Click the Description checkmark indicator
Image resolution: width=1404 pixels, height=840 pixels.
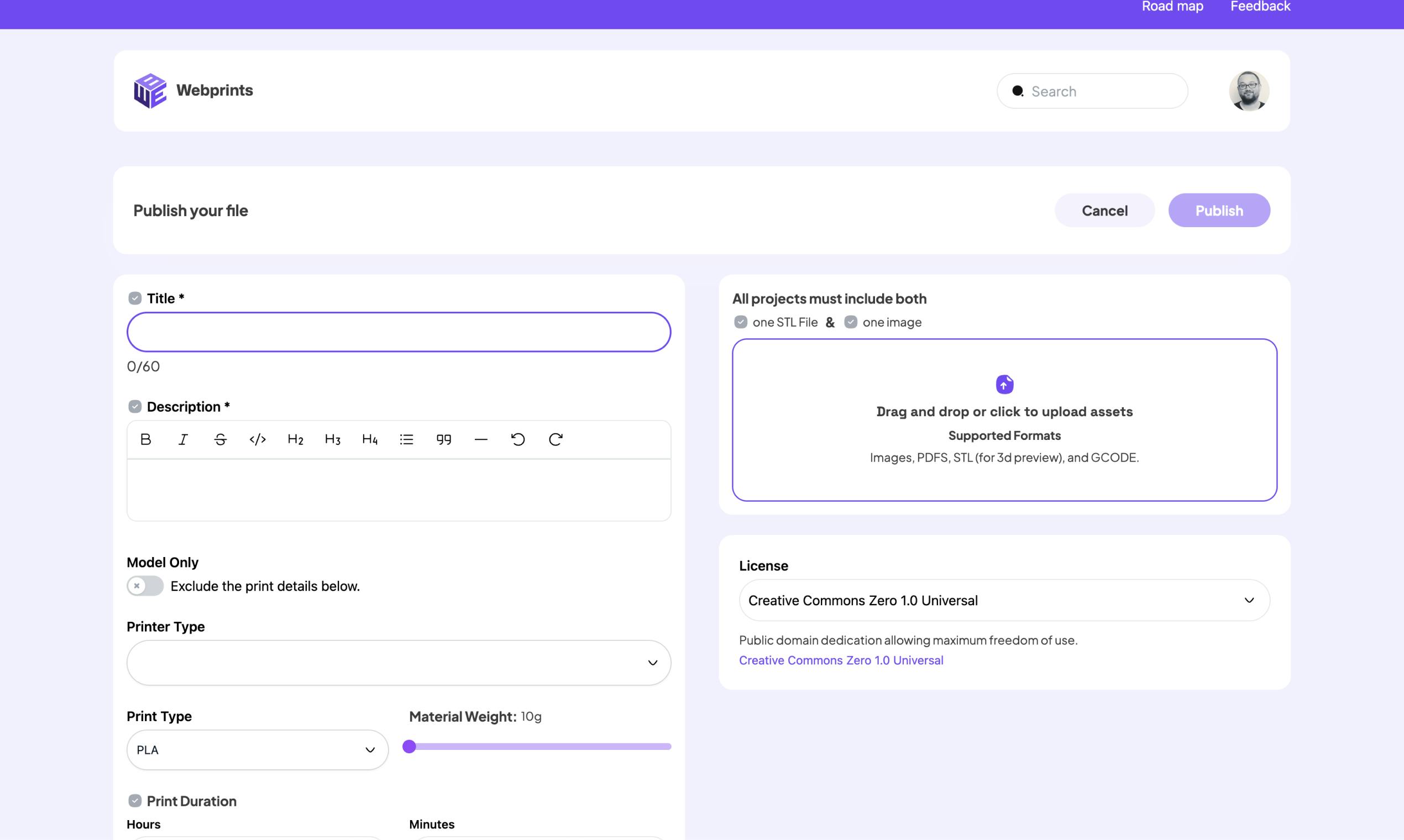[x=135, y=406]
